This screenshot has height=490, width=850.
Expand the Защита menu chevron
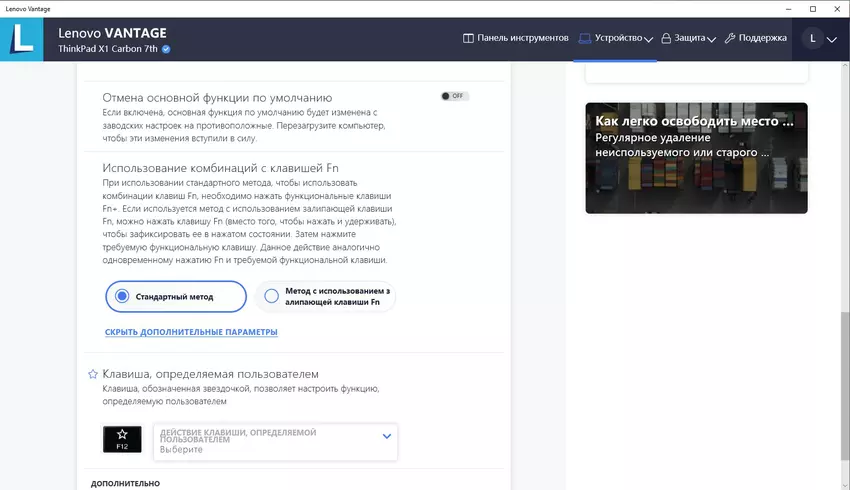pos(711,40)
